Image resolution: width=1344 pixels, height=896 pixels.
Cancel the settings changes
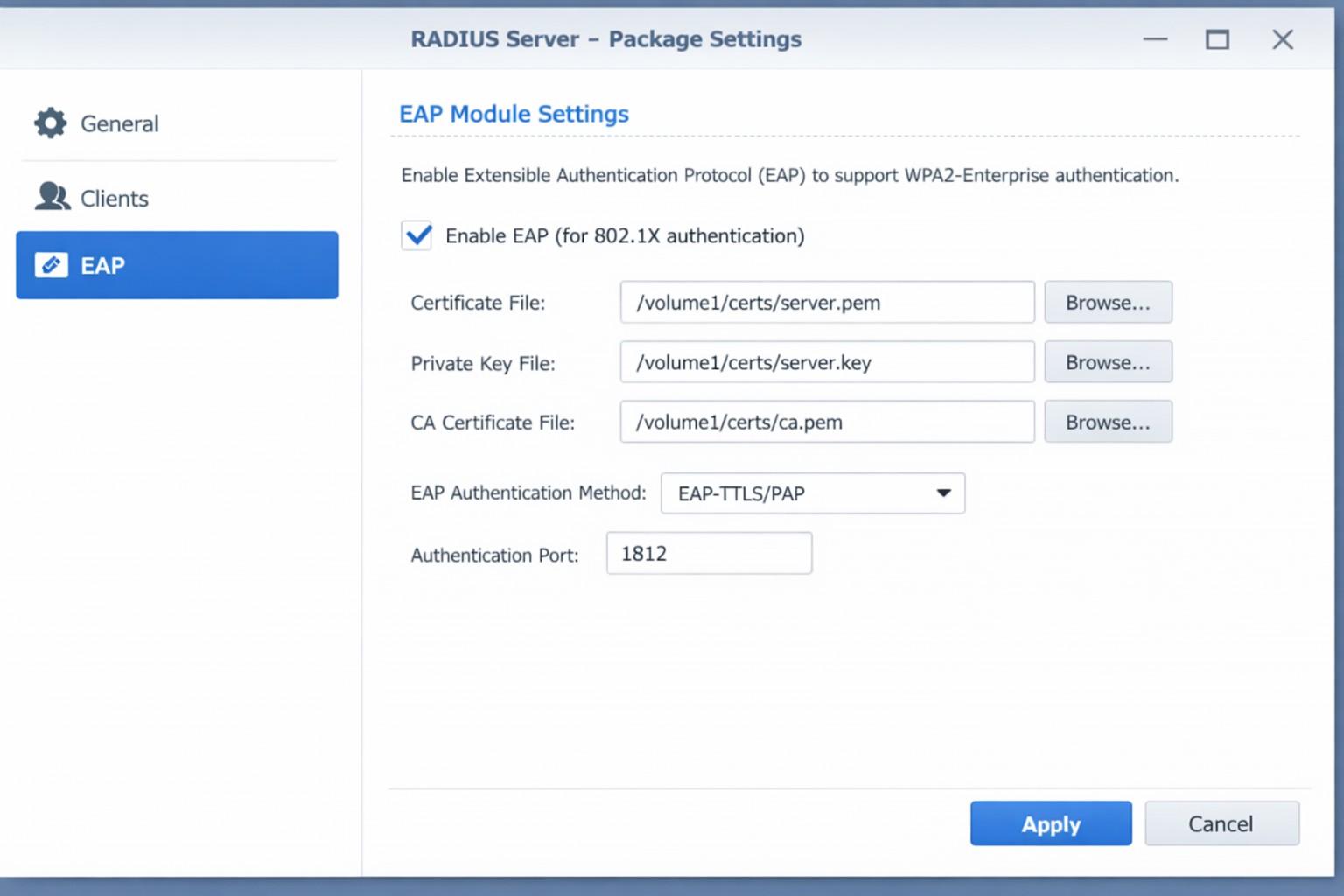(x=1221, y=823)
